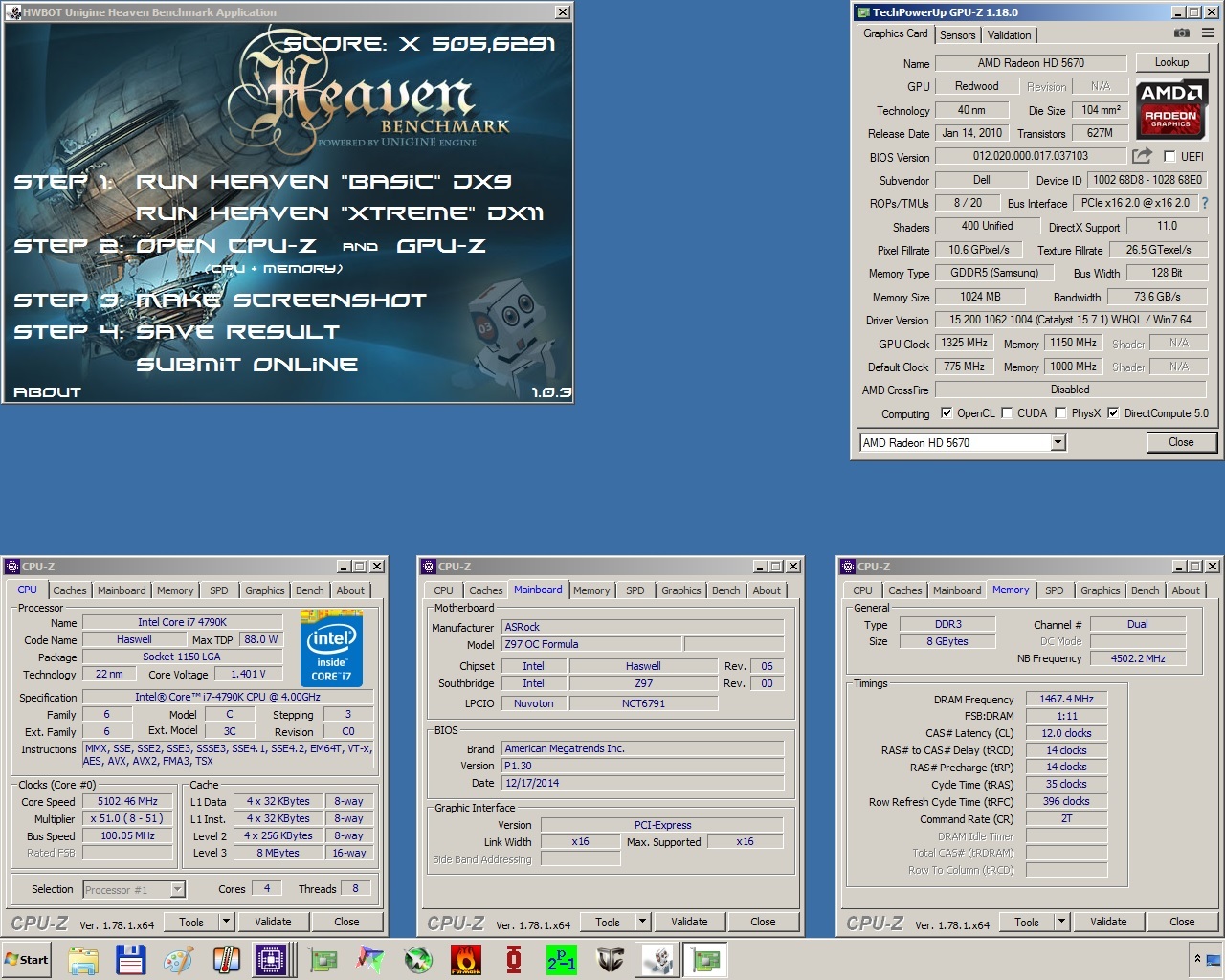Open the Windows Start button
The width and height of the screenshot is (1225, 980).
pos(27,960)
